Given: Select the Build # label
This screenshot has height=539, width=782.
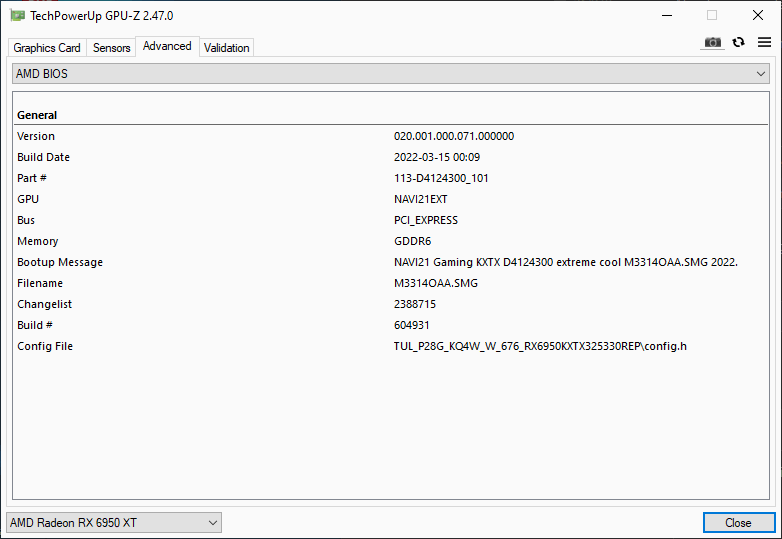Looking at the screenshot, I should coord(35,325).
